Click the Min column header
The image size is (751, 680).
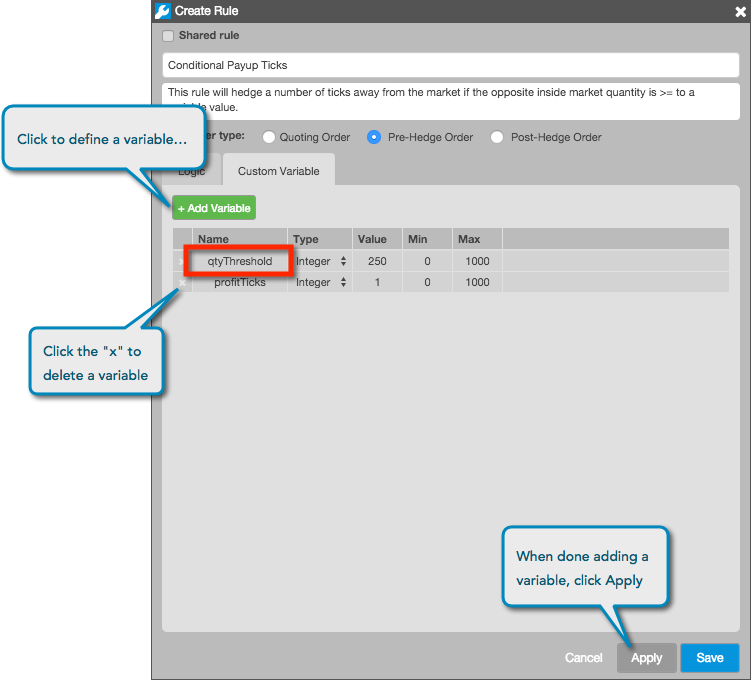pyautogui.click(x=427, y=239)
